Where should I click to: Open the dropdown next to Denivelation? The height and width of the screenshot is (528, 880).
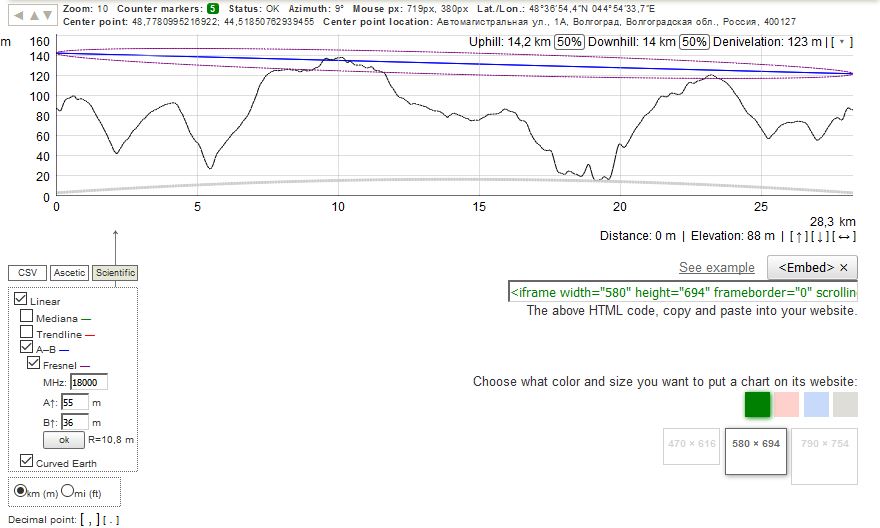tap(843, 42)
